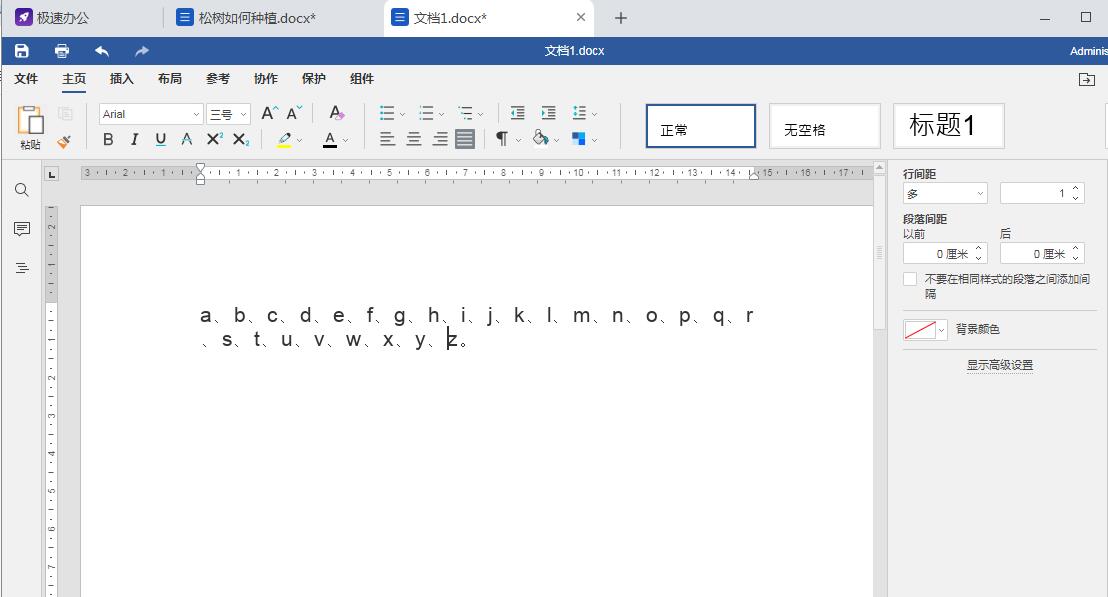Apply the 正常 paragraph style

(x=701, y=126)
